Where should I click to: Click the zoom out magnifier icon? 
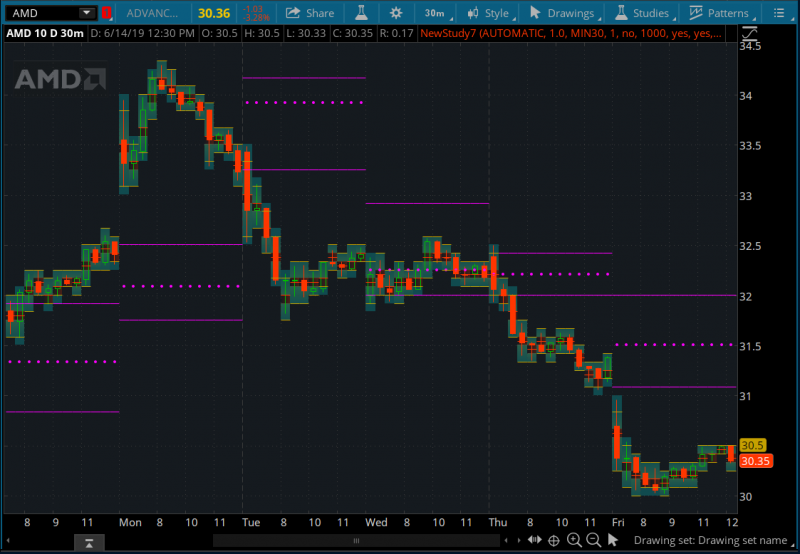593,541
